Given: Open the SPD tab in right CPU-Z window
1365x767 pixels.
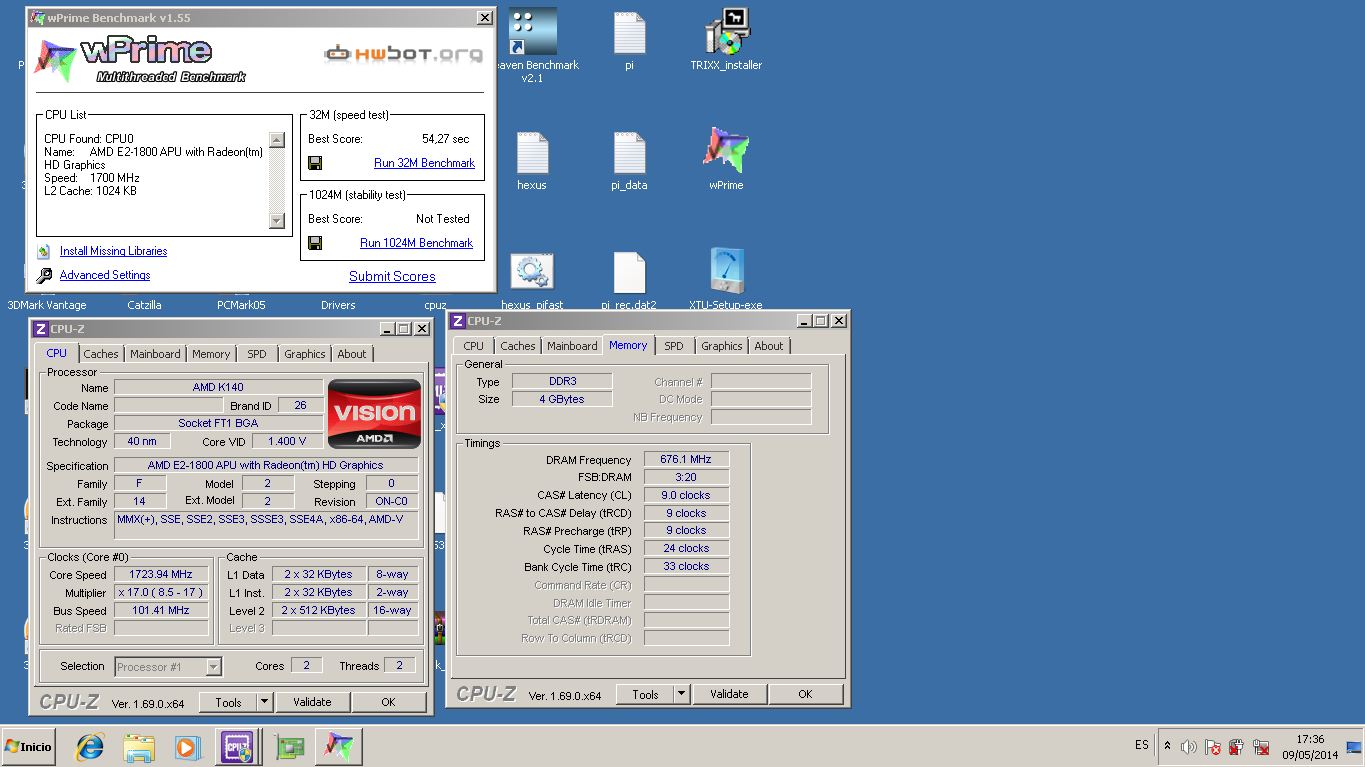Looking at the screenshot, I should (674, 346).
